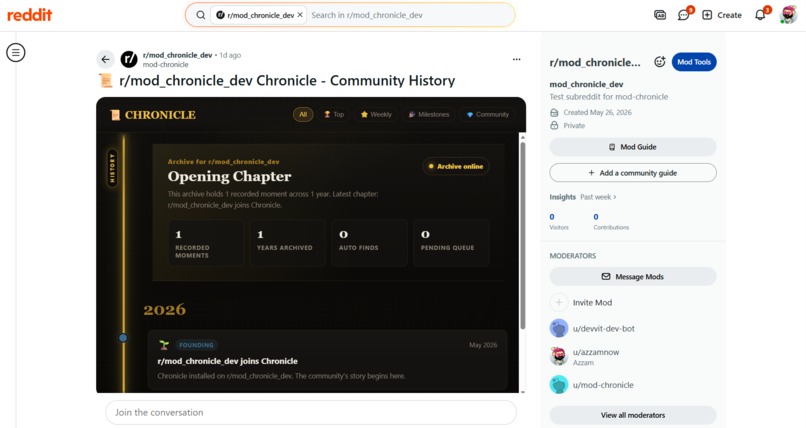This screenshot has height=428, width=806.
Task: Open Mod Tools
Action: point(694,62)
